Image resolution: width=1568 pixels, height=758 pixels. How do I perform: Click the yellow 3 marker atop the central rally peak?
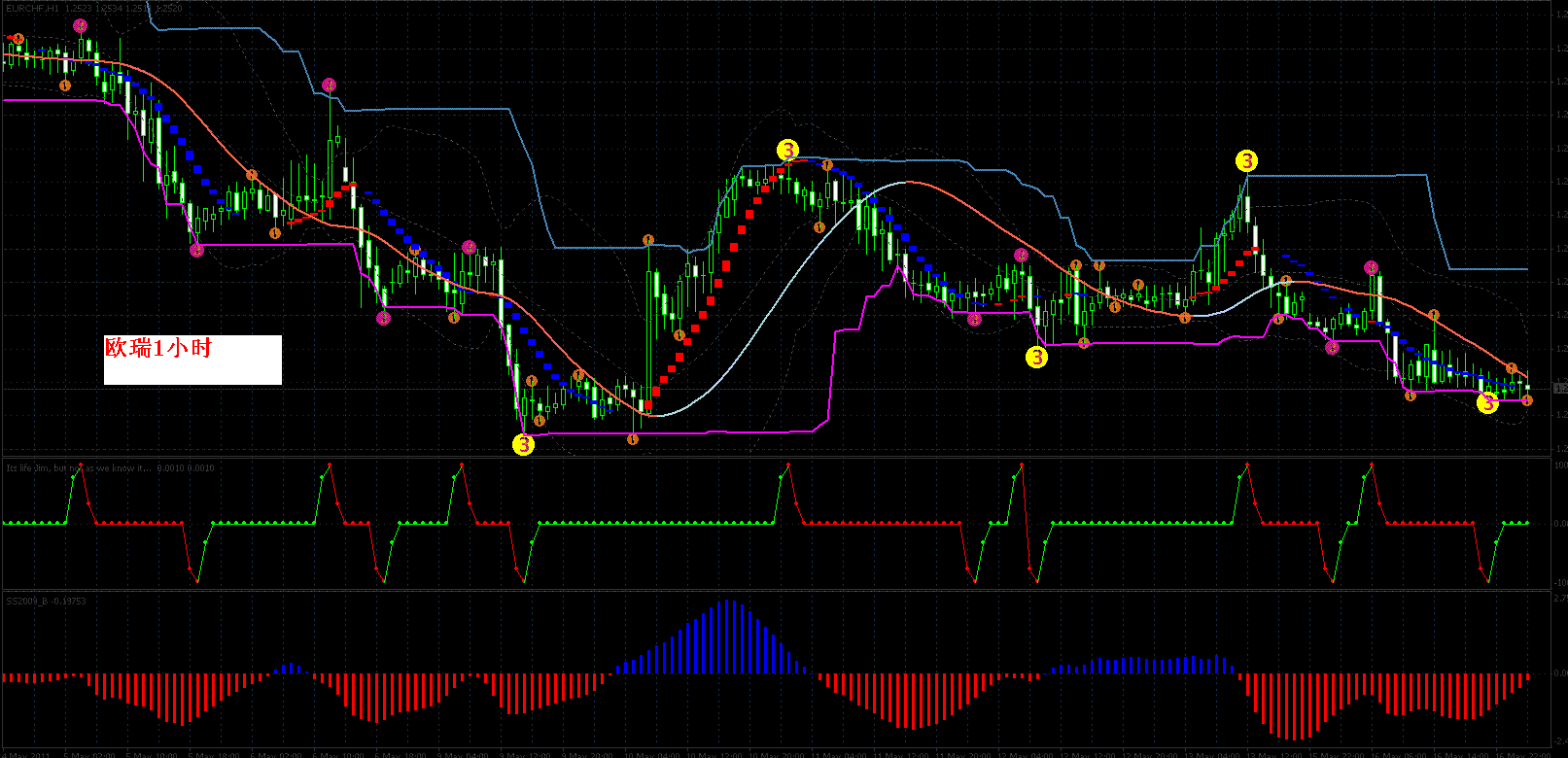[787, 150]
